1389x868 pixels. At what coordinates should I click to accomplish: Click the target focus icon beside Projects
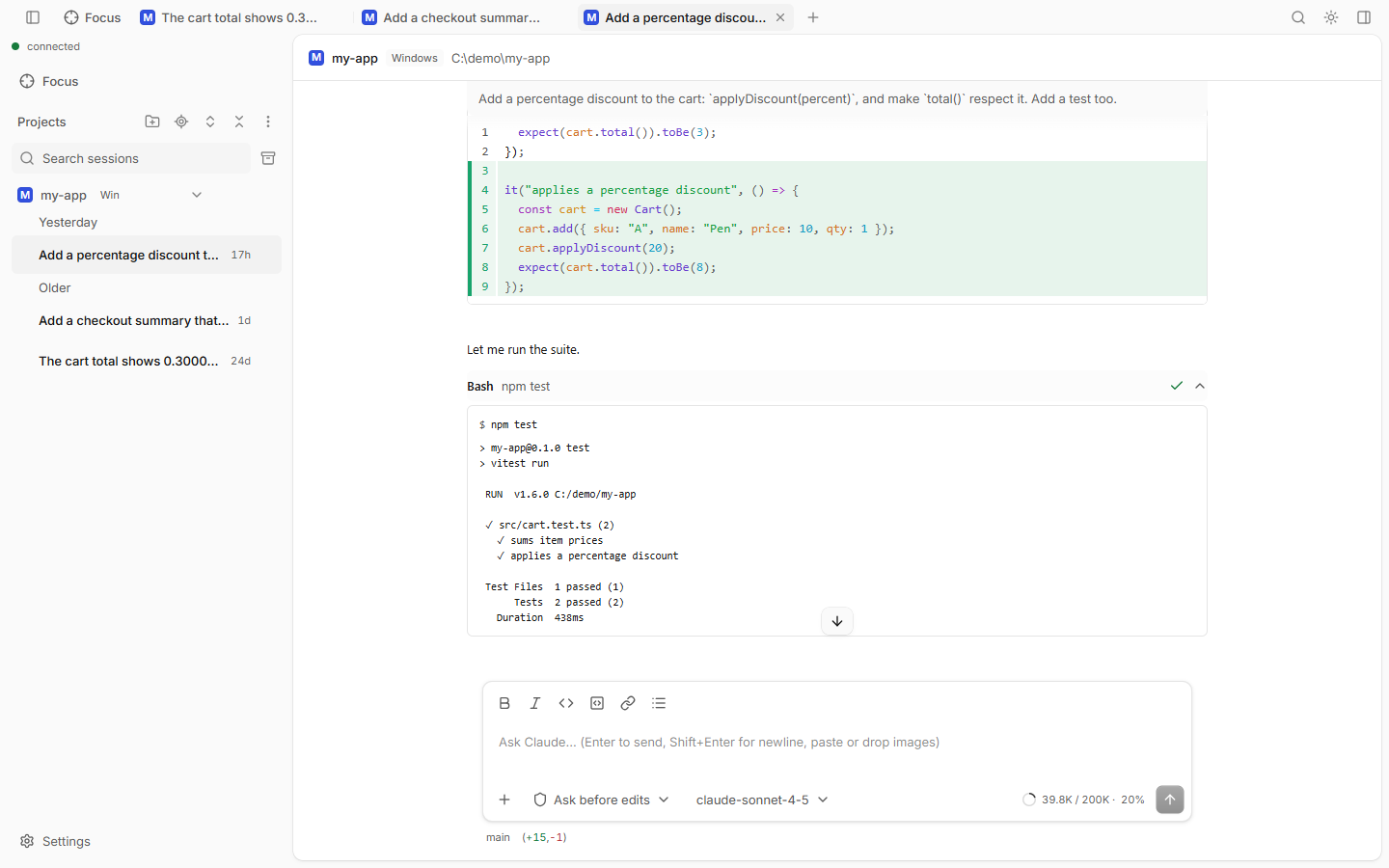[x=181, y=122]
